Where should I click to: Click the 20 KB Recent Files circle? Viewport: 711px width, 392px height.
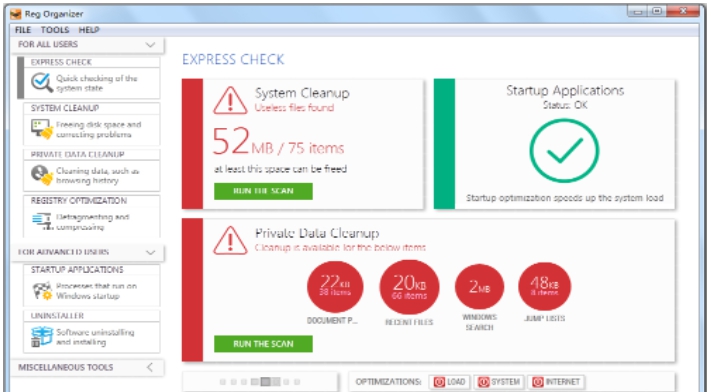(x=409, y=287)
